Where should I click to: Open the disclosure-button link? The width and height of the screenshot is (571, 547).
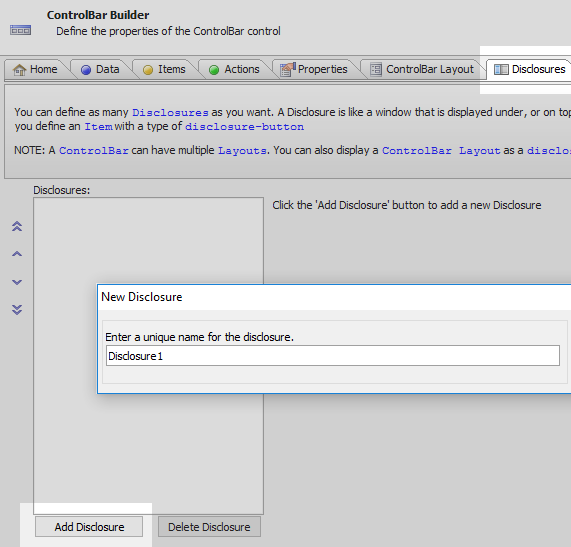[x=244, y=127]
